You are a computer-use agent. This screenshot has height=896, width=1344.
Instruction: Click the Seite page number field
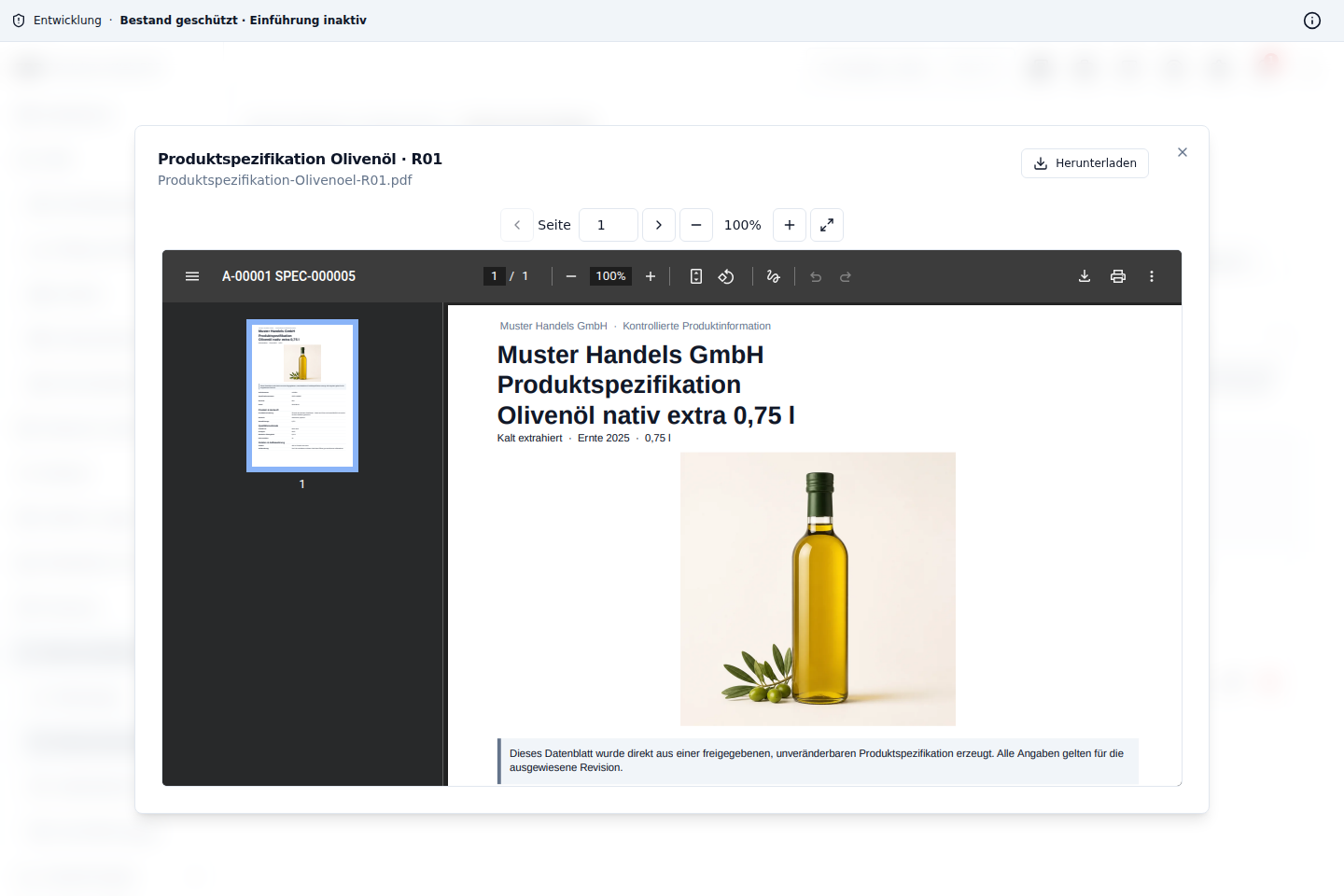click(609, 225)
